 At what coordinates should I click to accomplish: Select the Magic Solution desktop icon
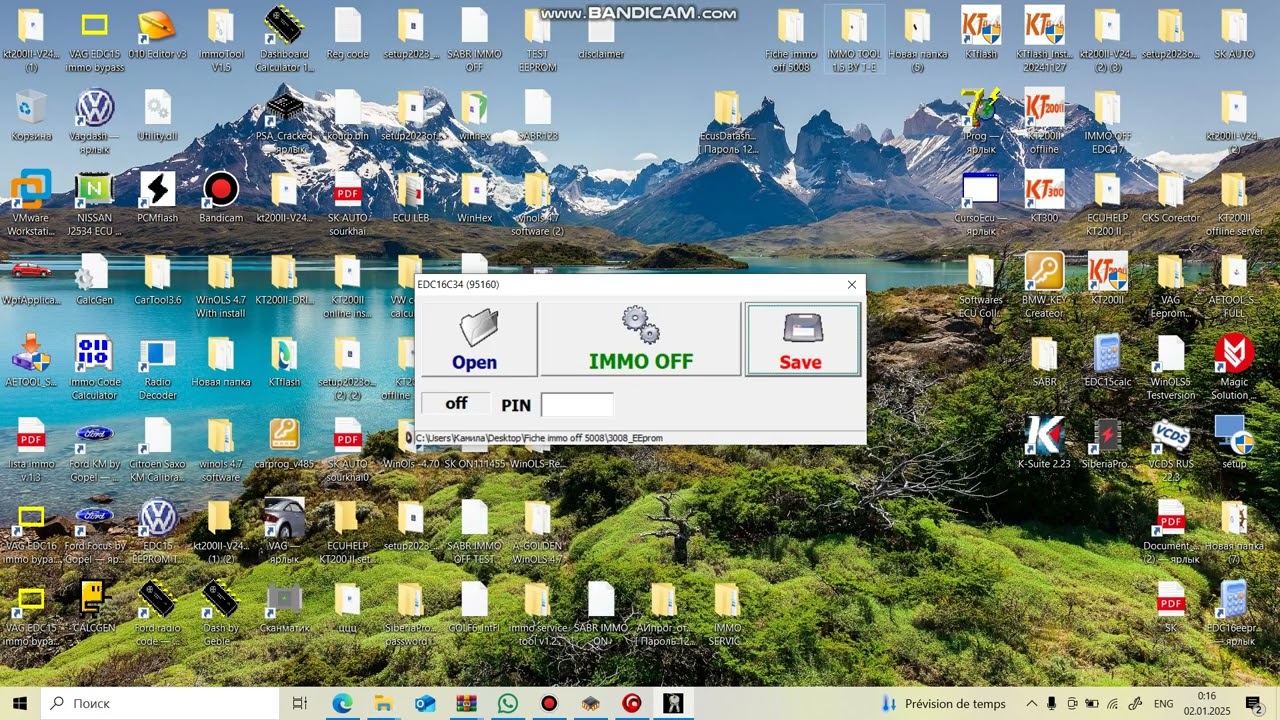pos(1234,368)
